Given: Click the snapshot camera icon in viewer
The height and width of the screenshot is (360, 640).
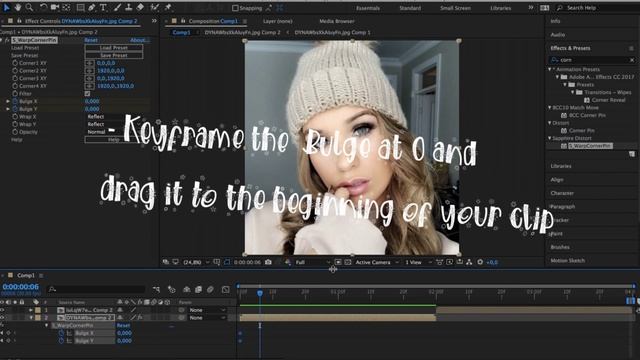Looking at the screenshot, I should point(268,262).
